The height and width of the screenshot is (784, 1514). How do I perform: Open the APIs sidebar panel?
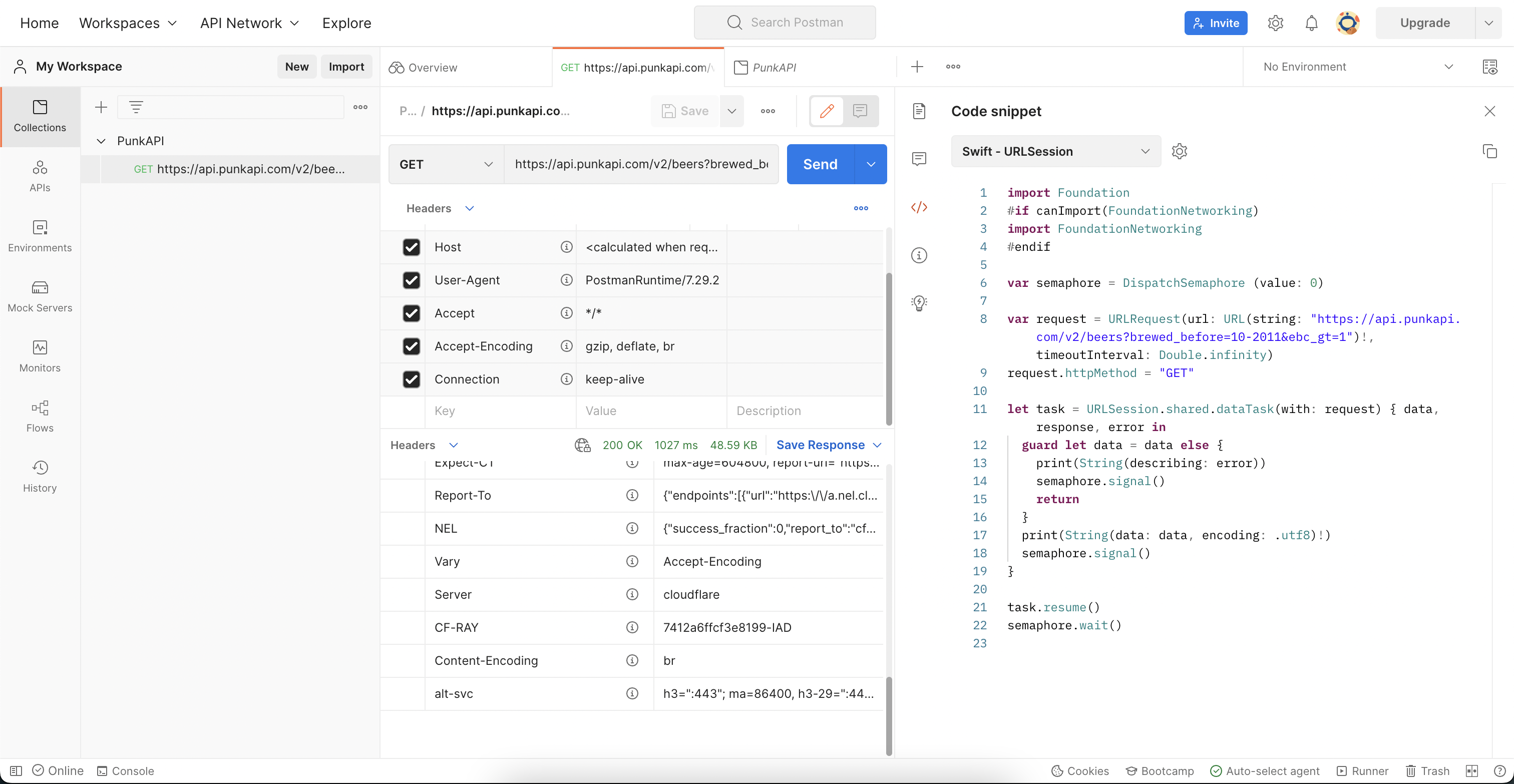pyautogui.click(x=40, y=176)
